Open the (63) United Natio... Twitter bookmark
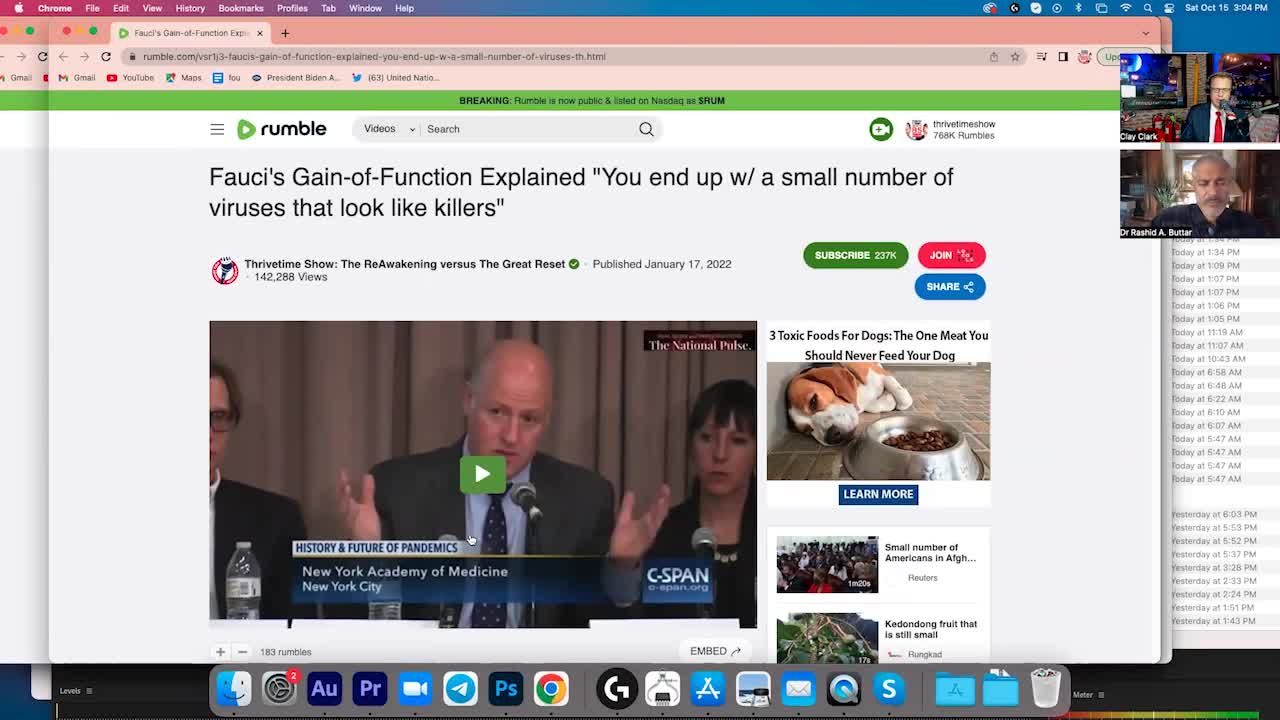This screenshot has width=1280, height=720. click(395, 78)
